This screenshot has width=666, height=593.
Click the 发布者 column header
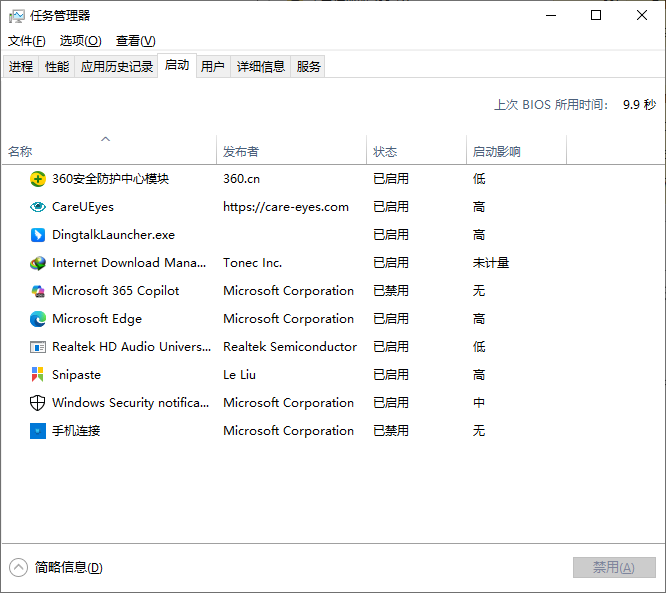coord(241,152)
